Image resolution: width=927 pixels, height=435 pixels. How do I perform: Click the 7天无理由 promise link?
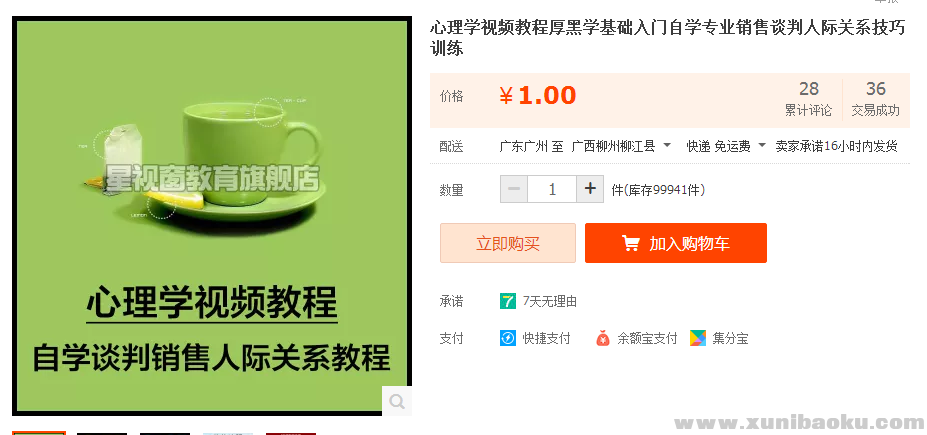click(550, 301)
